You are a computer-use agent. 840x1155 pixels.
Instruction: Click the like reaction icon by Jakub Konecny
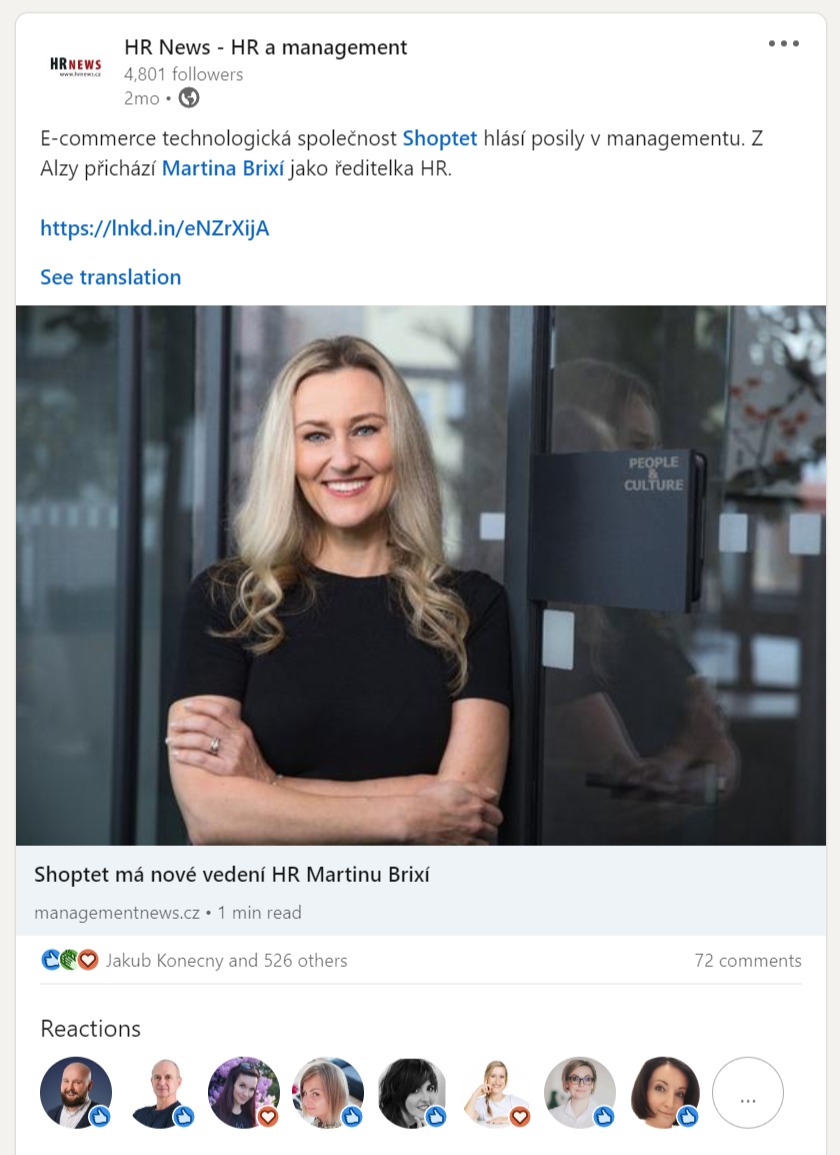tap(51, 960)
